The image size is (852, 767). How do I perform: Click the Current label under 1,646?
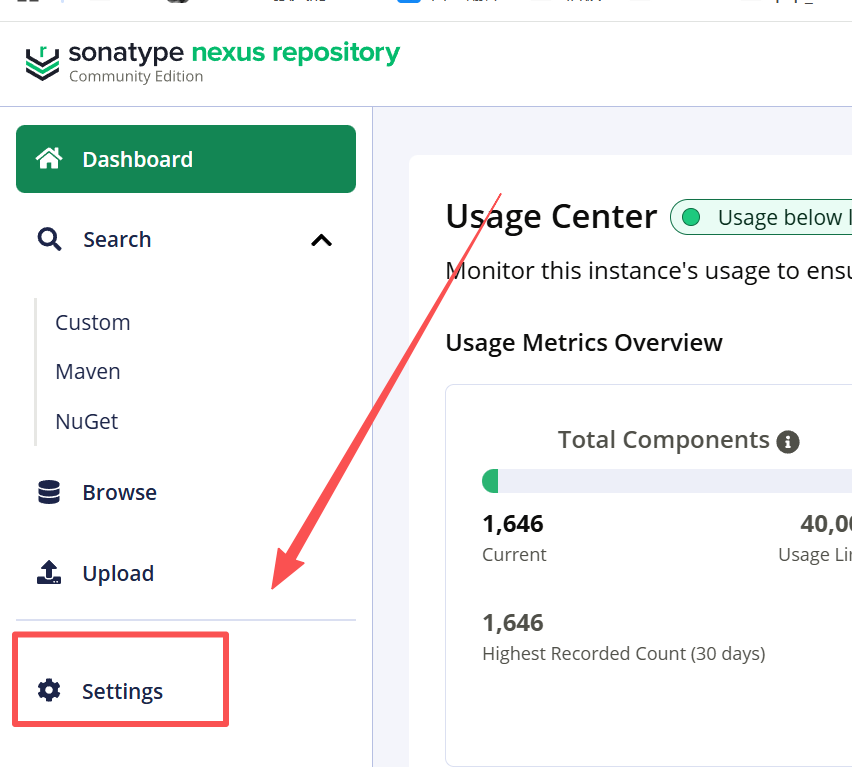[x=514, y=555]
